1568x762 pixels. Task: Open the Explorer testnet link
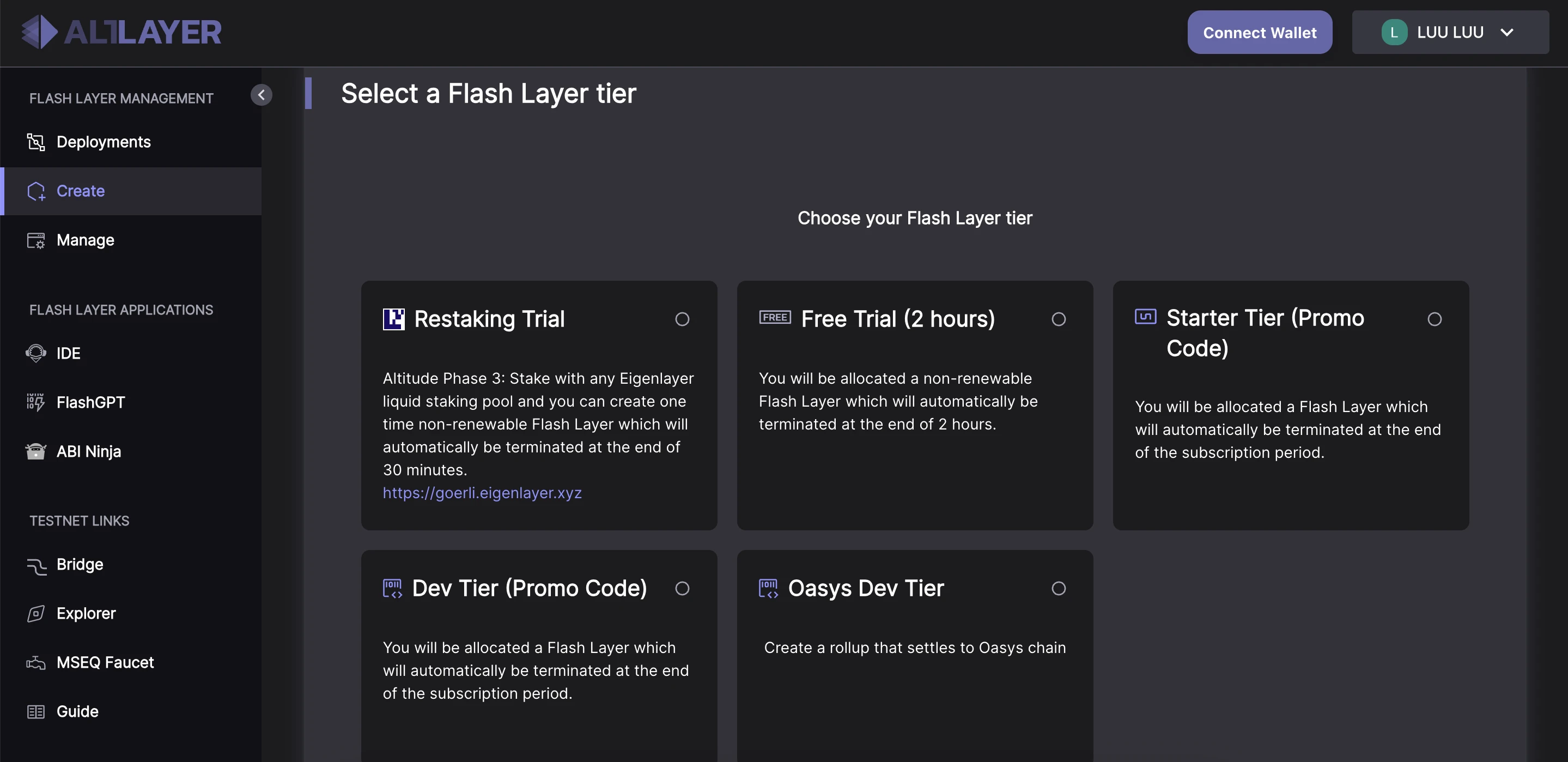point(86,613)
